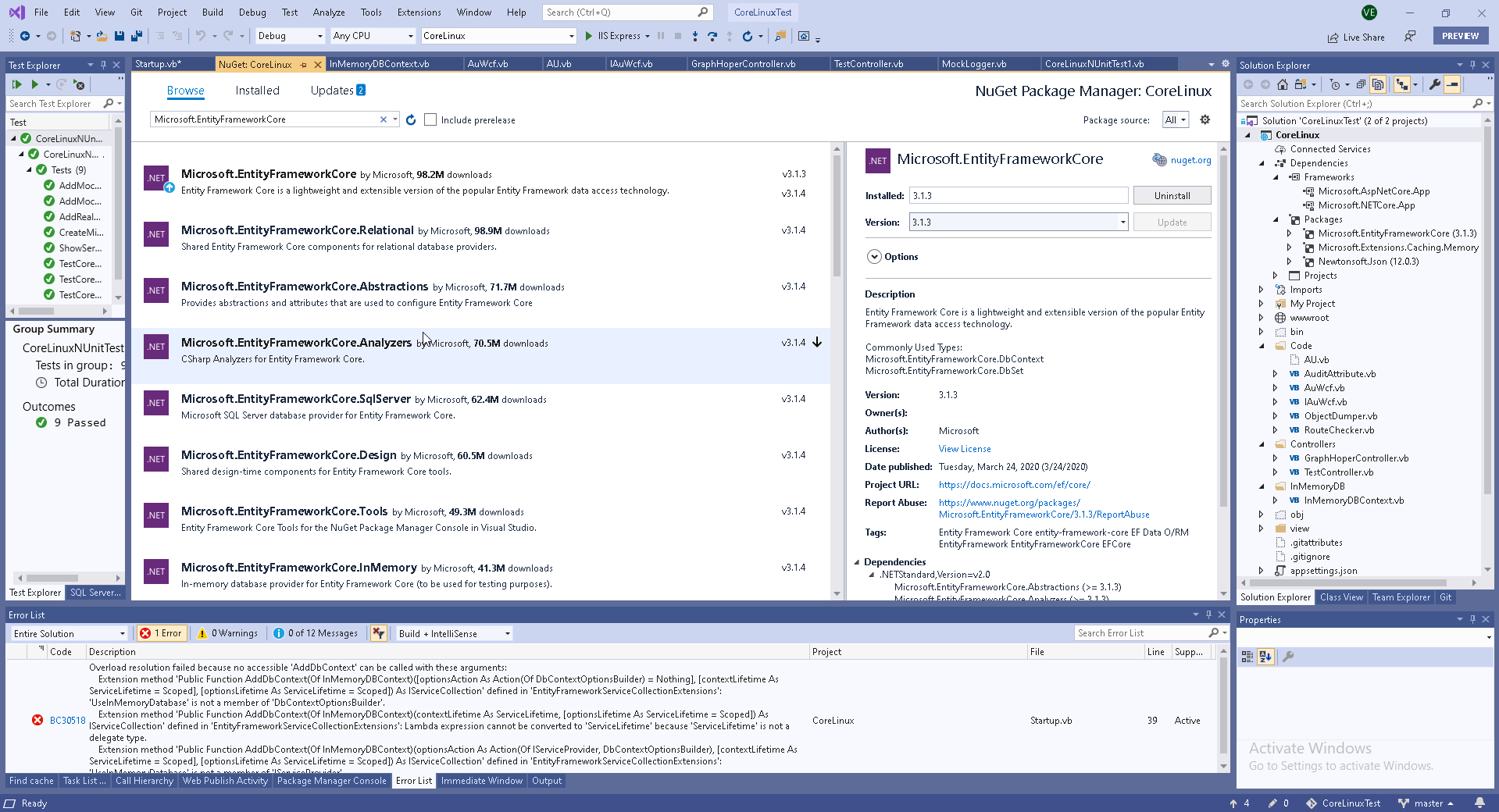Open the Build + IntelliSense dropdown
This screenshot has height=812, width=1499.
(x=454, y=633)
